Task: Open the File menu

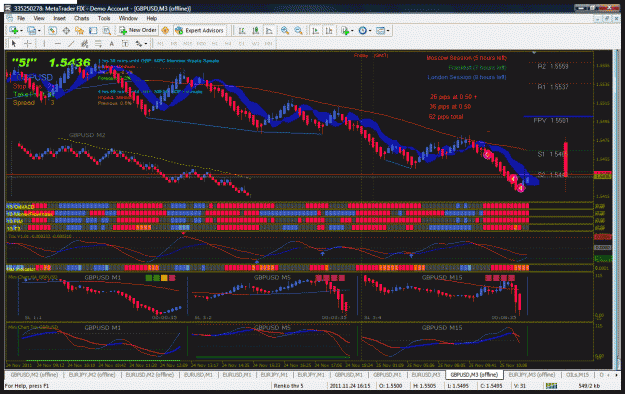Action: tap(21, 18)
